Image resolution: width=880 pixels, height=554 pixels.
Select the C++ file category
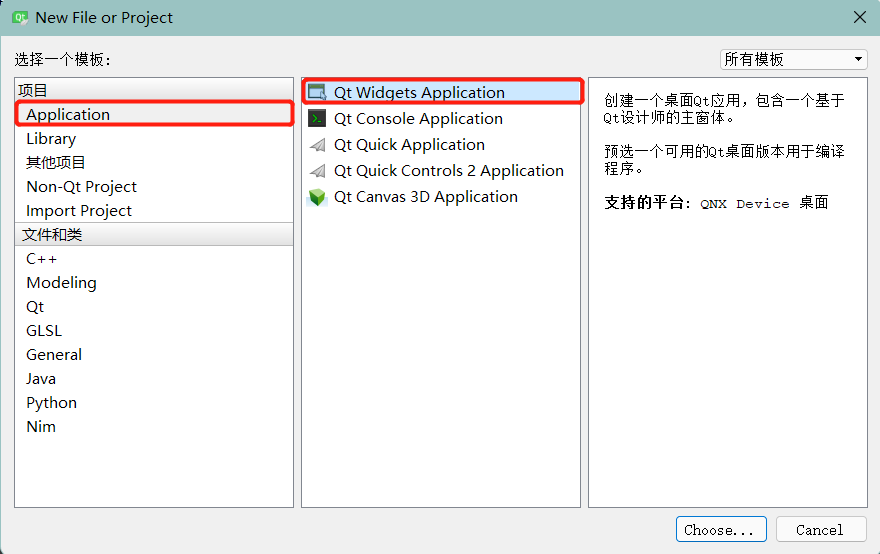click(154, 259)
